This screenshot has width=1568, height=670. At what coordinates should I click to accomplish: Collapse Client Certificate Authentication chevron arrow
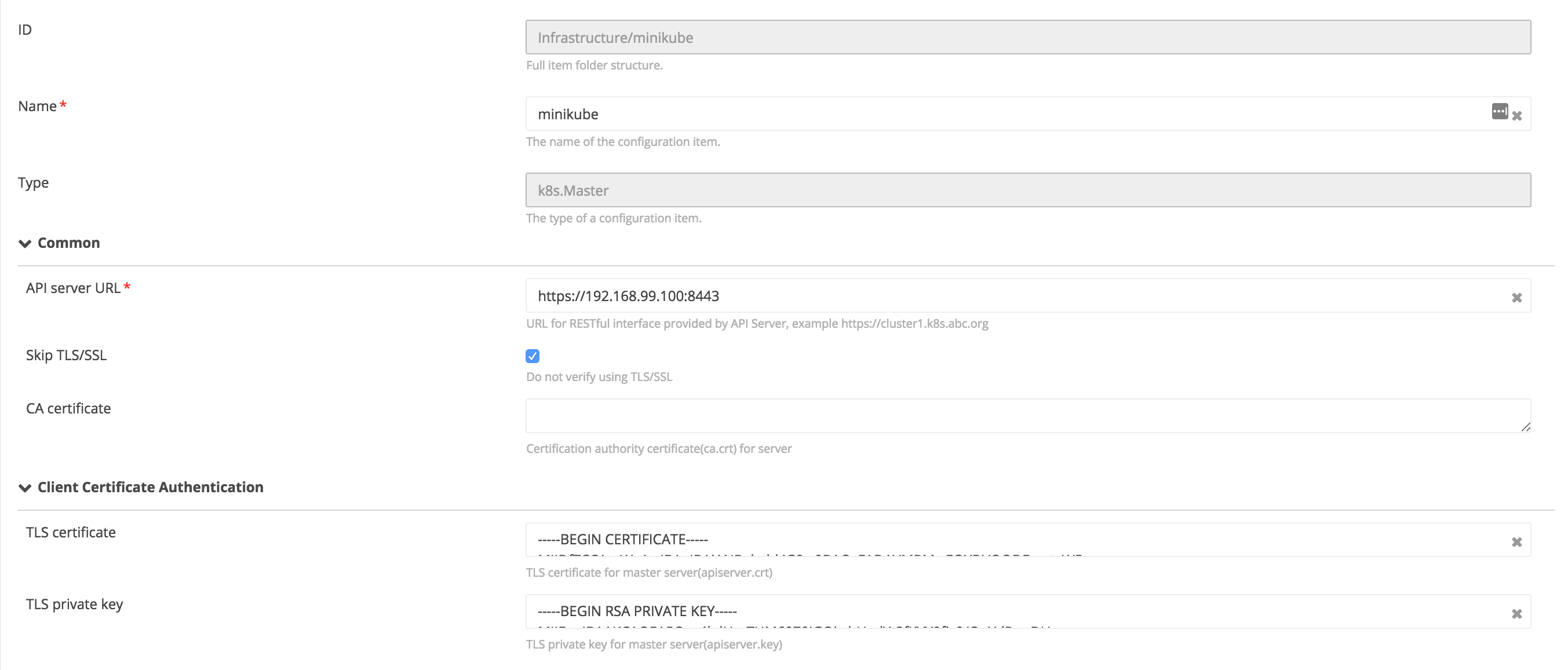click(25, 488)
